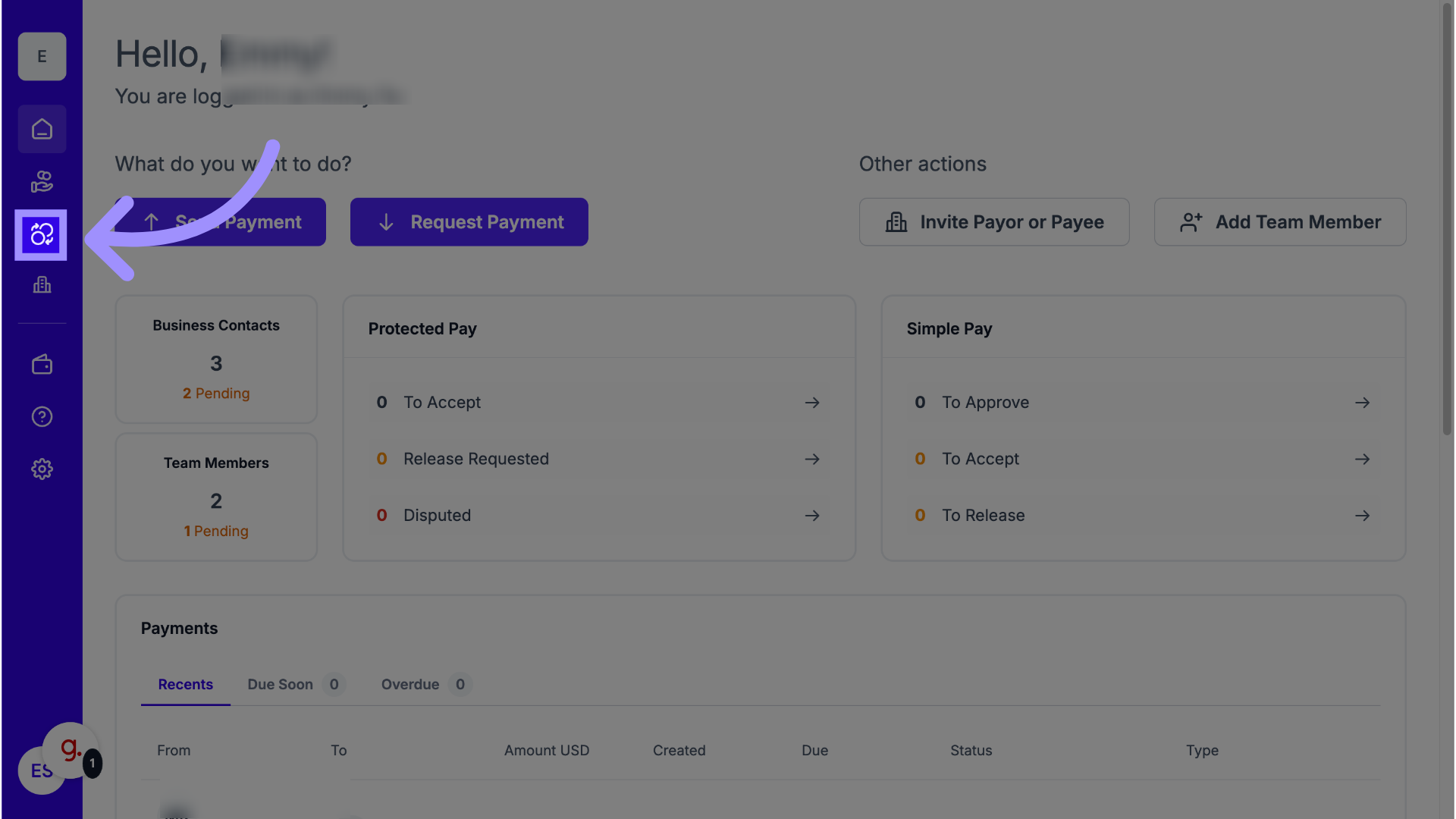Image resolution: width=1456 pixels, height=819 pixels.
Task: Click the building organization sidebar icon
Action: pyautogui.click(x=42, y=285)
